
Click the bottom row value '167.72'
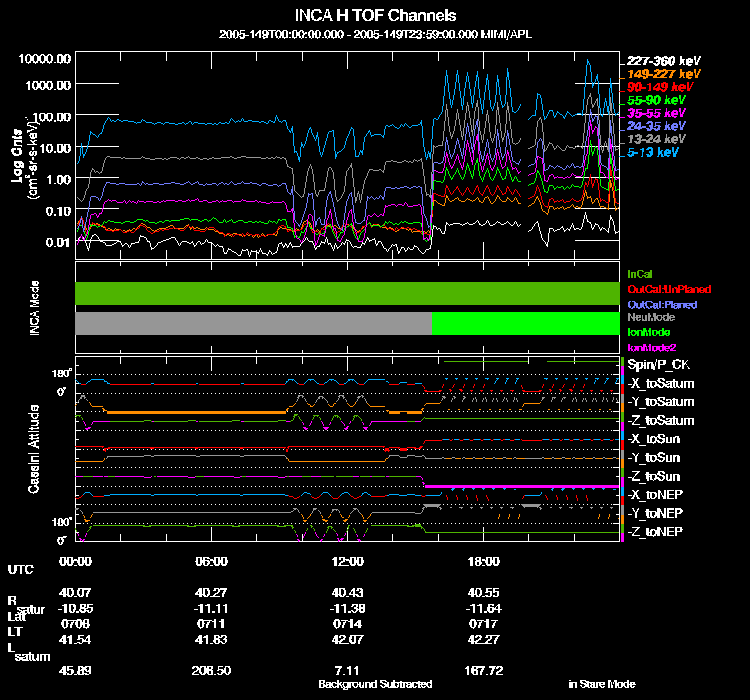tap(483, 670)
